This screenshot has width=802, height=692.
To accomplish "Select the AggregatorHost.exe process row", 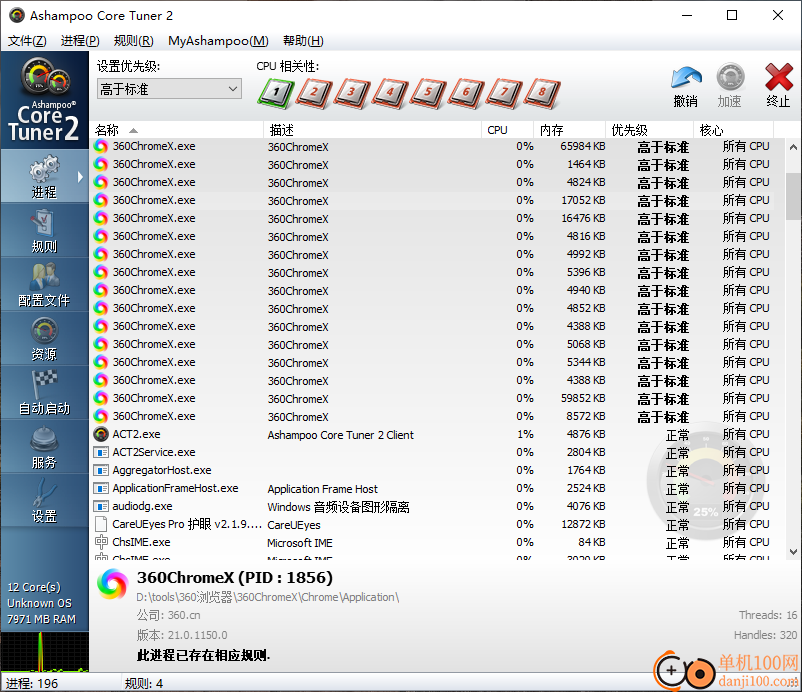I will click(x=432, y=471).
